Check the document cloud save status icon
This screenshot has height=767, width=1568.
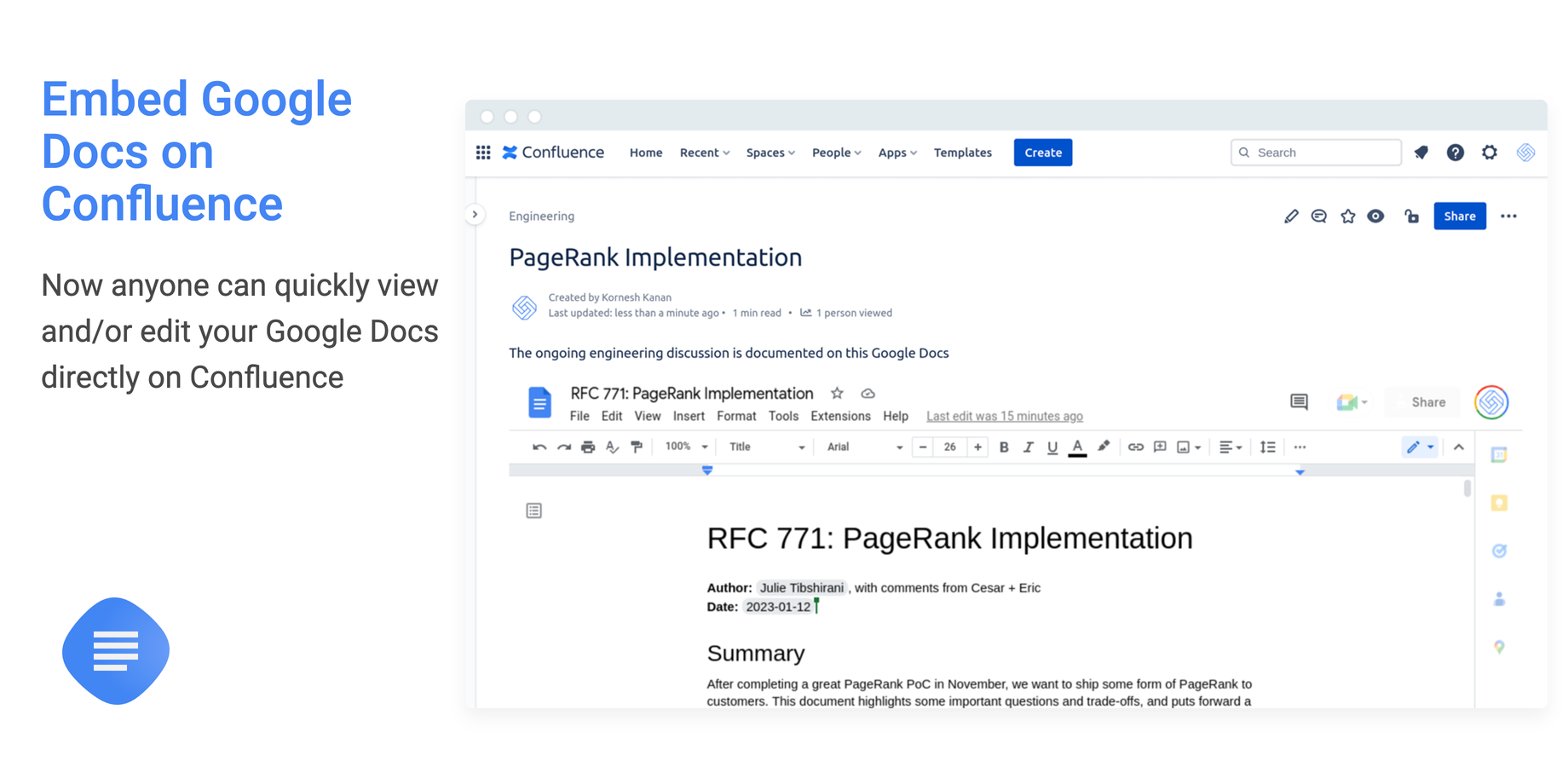pyautogui.click(x=868, y=394)
